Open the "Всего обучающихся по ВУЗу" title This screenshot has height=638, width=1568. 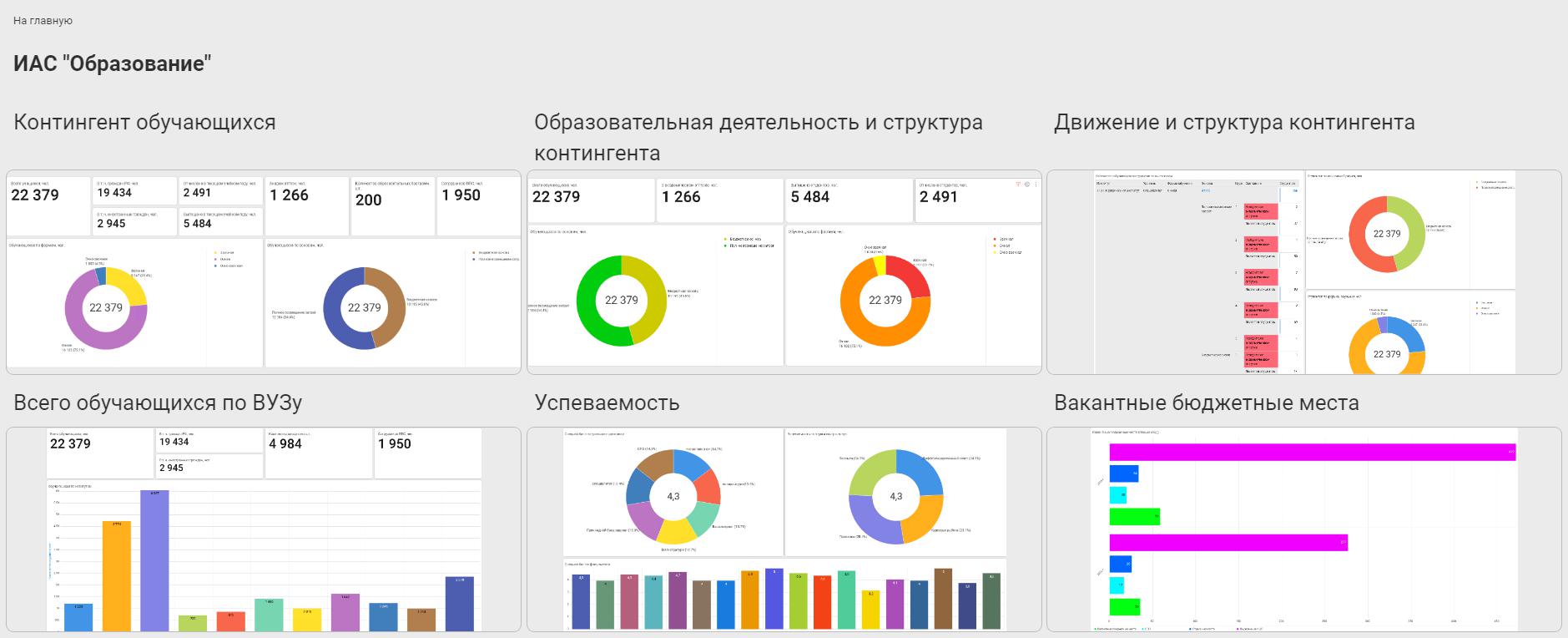point(158,403)
